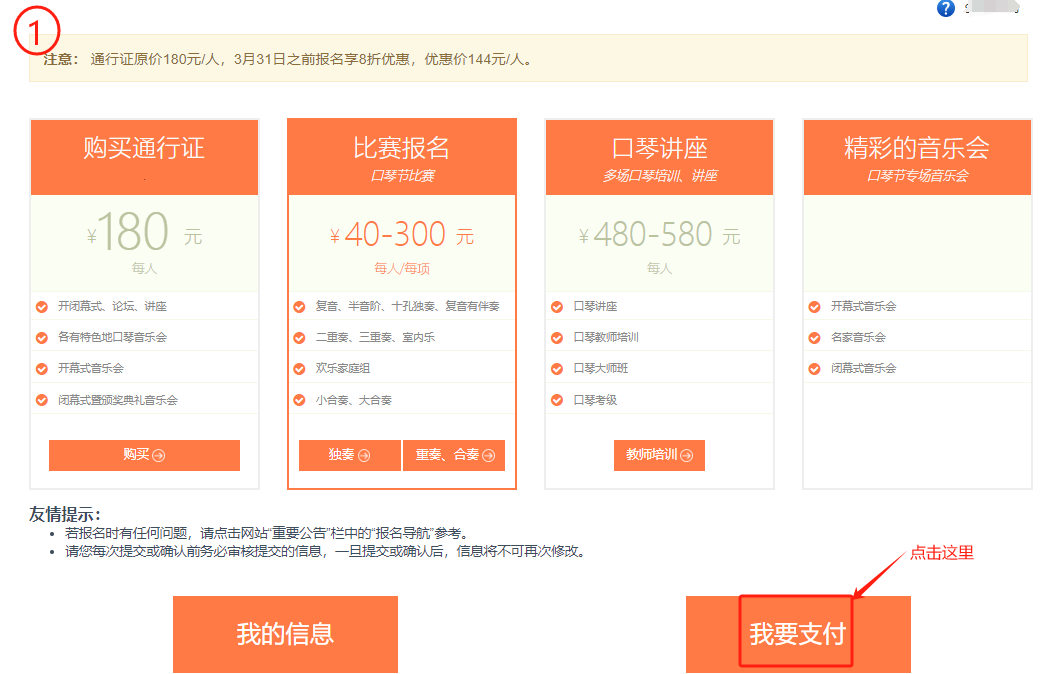Click the 重奏、合奏 registration button
The width and height of the screenshot is (1057, 674).
(x=454, y=455)
